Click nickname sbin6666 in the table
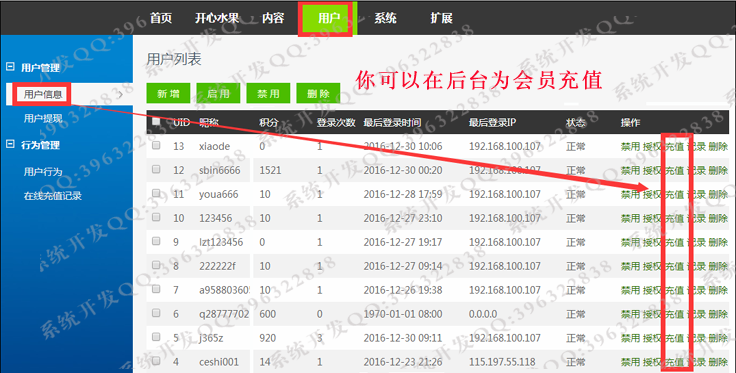This screenshot has width=736, height=373. tap(219, 170)
